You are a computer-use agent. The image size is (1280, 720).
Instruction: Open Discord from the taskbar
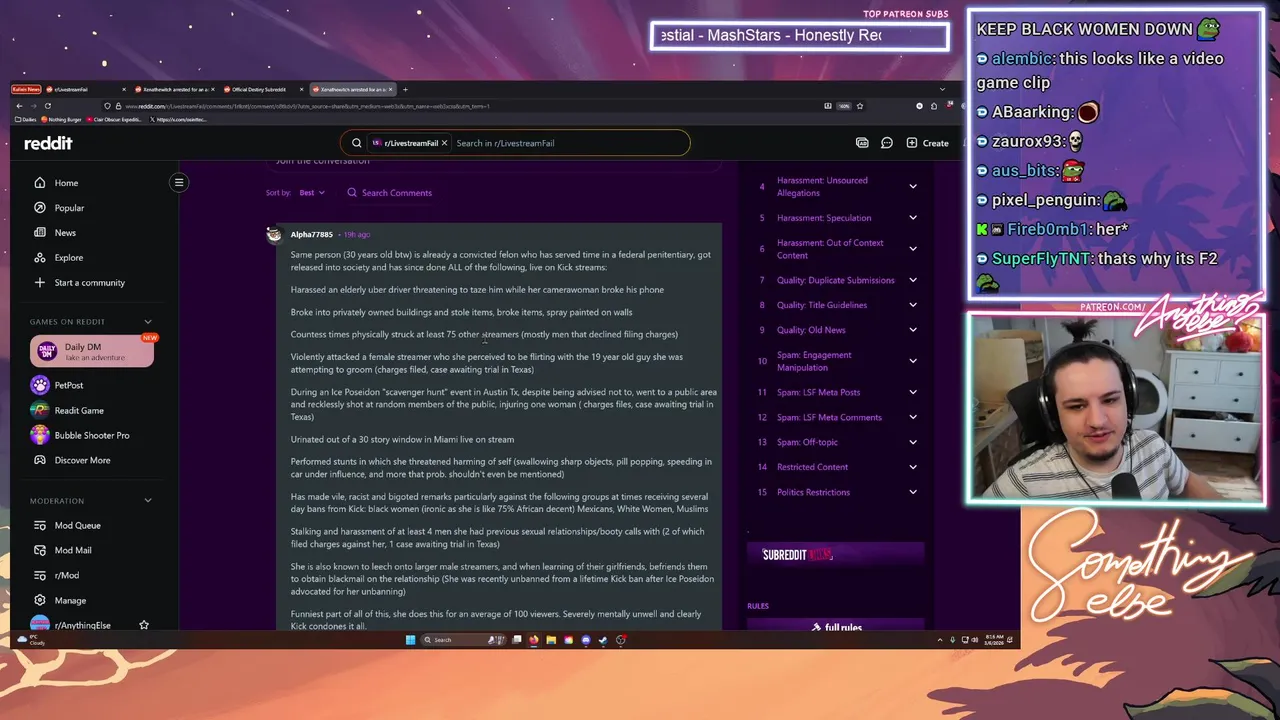pyautogui.click(x=586, y=640)
